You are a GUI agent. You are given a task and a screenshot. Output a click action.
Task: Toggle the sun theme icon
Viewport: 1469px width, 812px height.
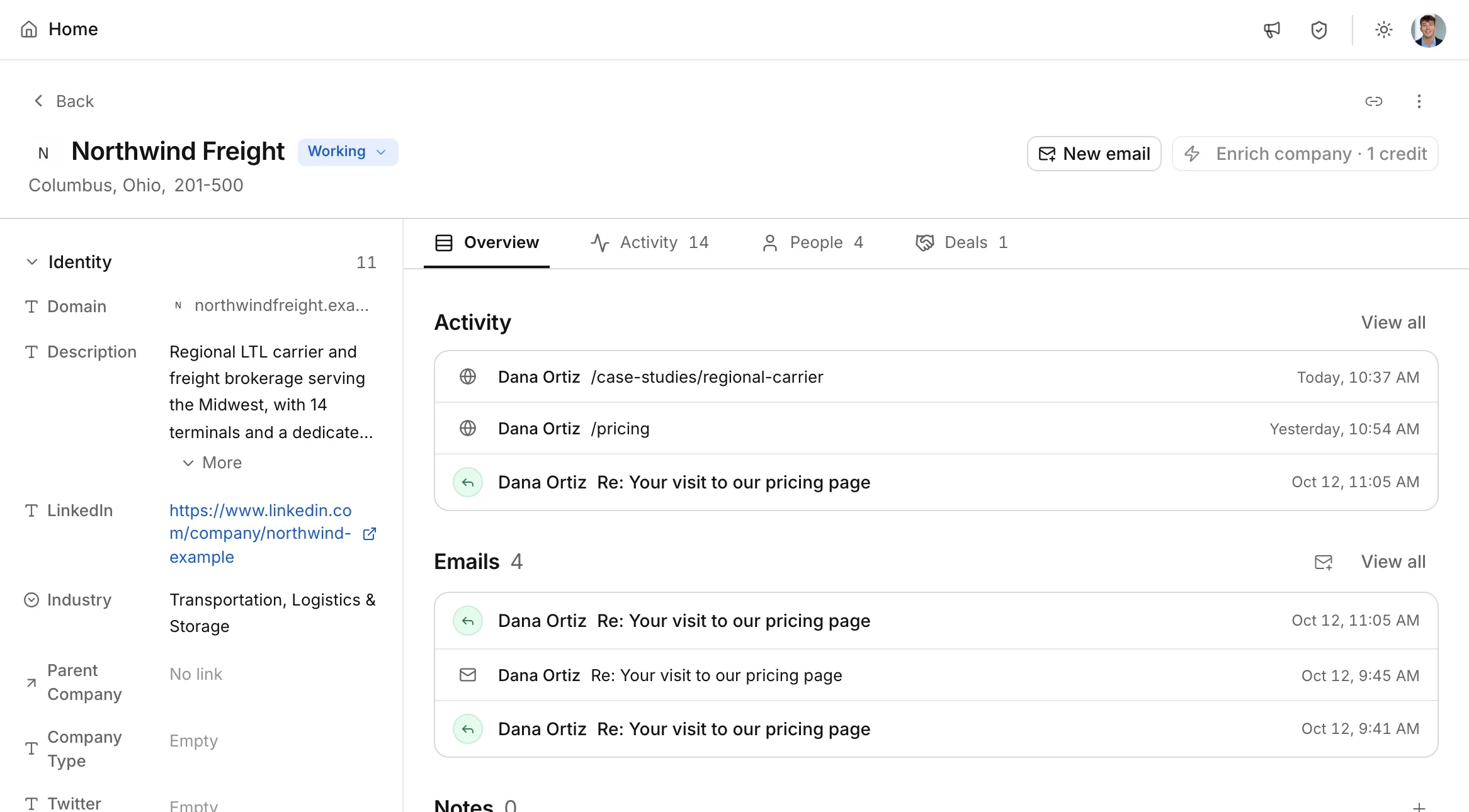[1383, 30]
